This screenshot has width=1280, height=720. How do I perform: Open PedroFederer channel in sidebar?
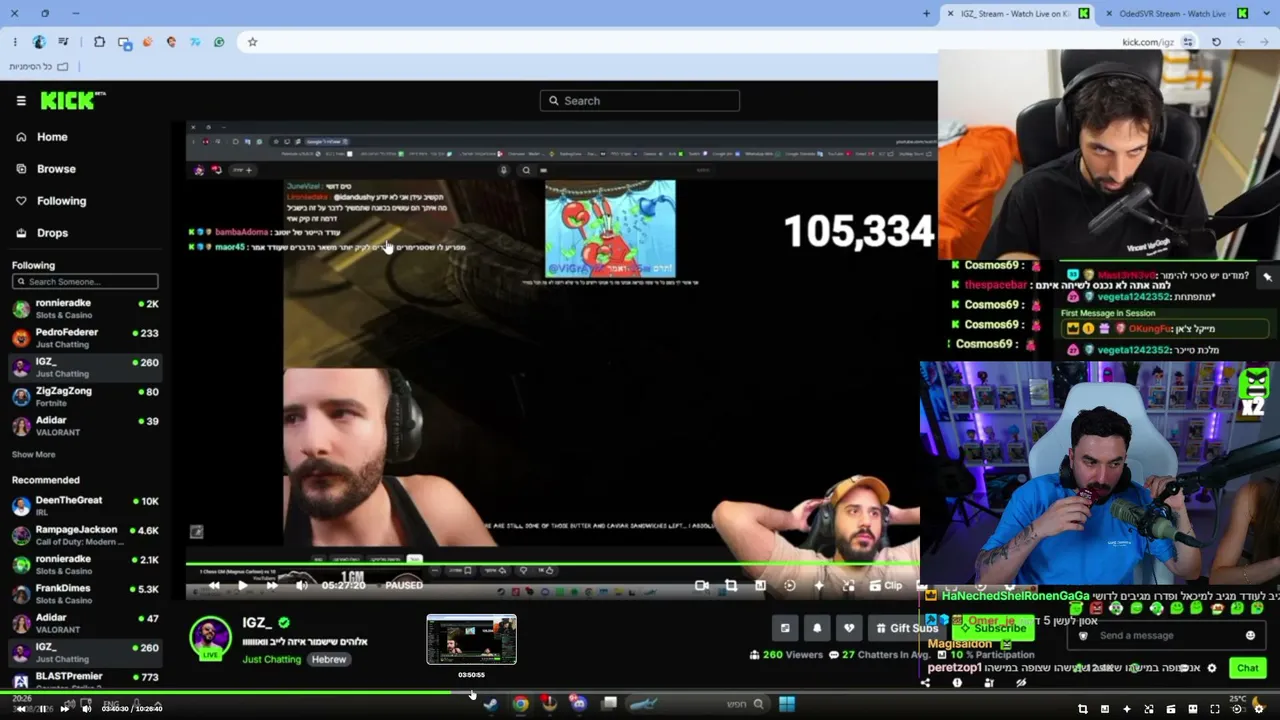pyautogui.click(x=85, y=338)
